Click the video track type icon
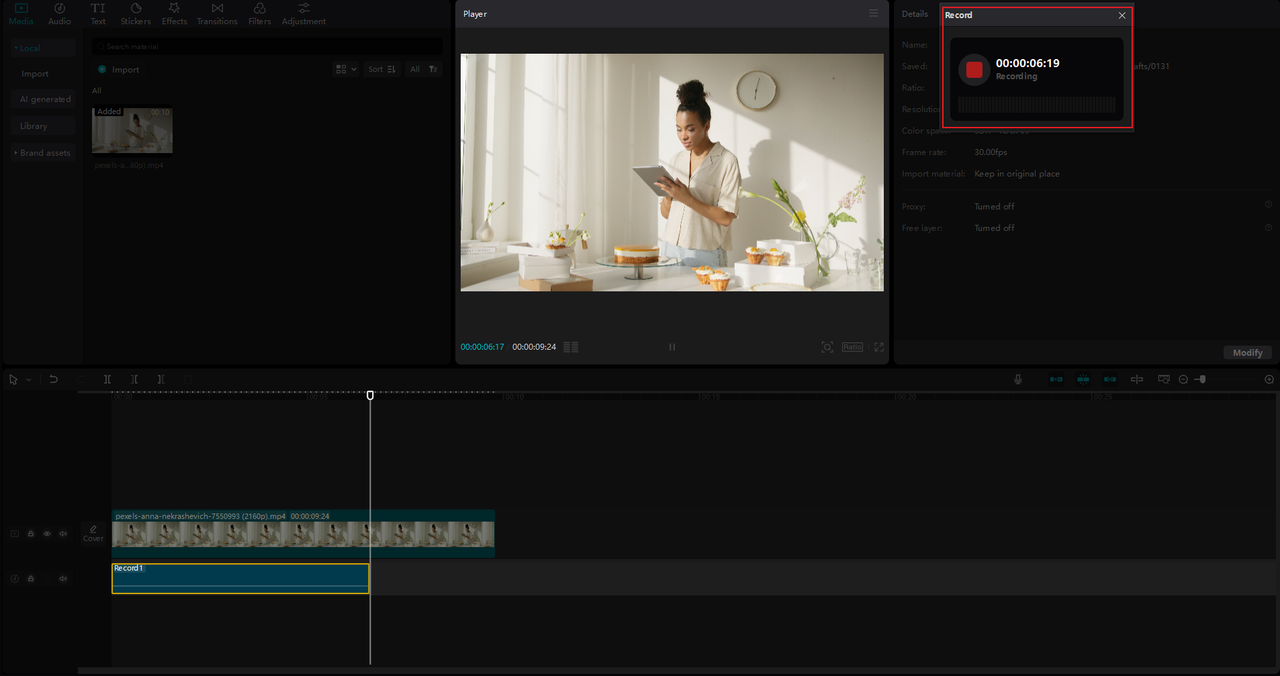The height and width of the screenshot is (676, 1280). [15, 534]
